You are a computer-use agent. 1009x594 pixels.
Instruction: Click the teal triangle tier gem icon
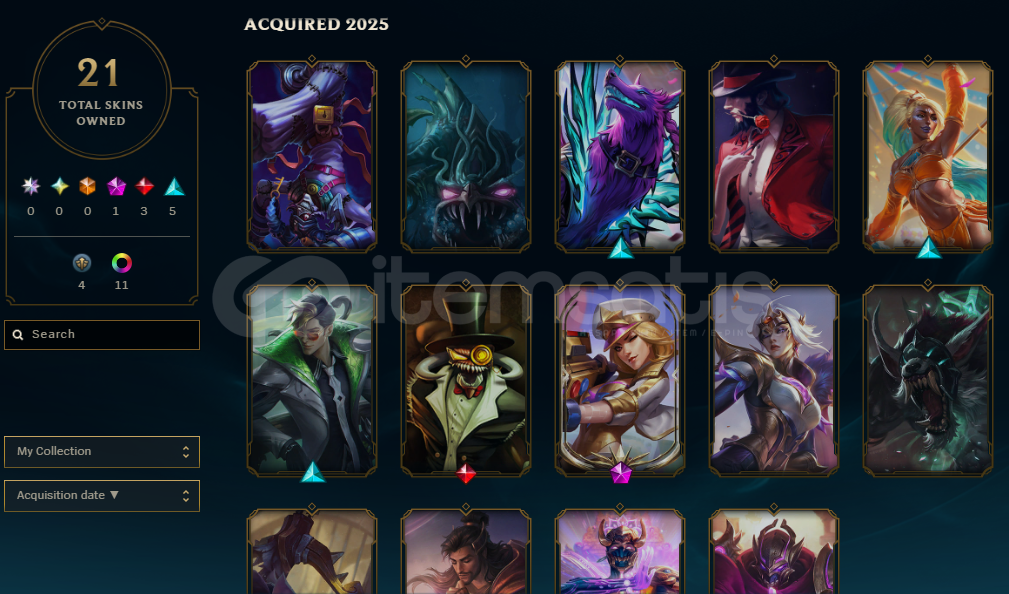(174, 187)
